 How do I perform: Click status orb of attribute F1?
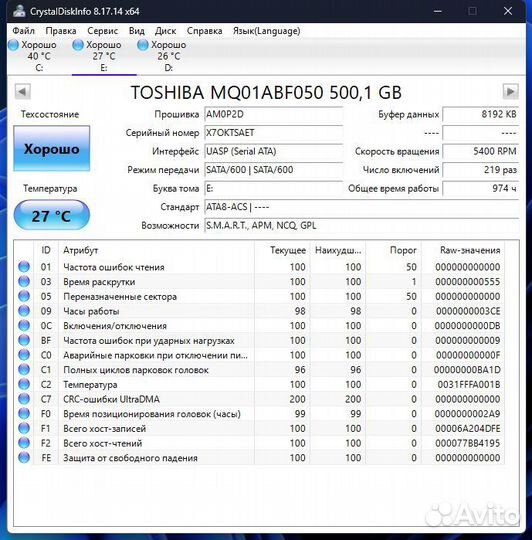[24, 428]
